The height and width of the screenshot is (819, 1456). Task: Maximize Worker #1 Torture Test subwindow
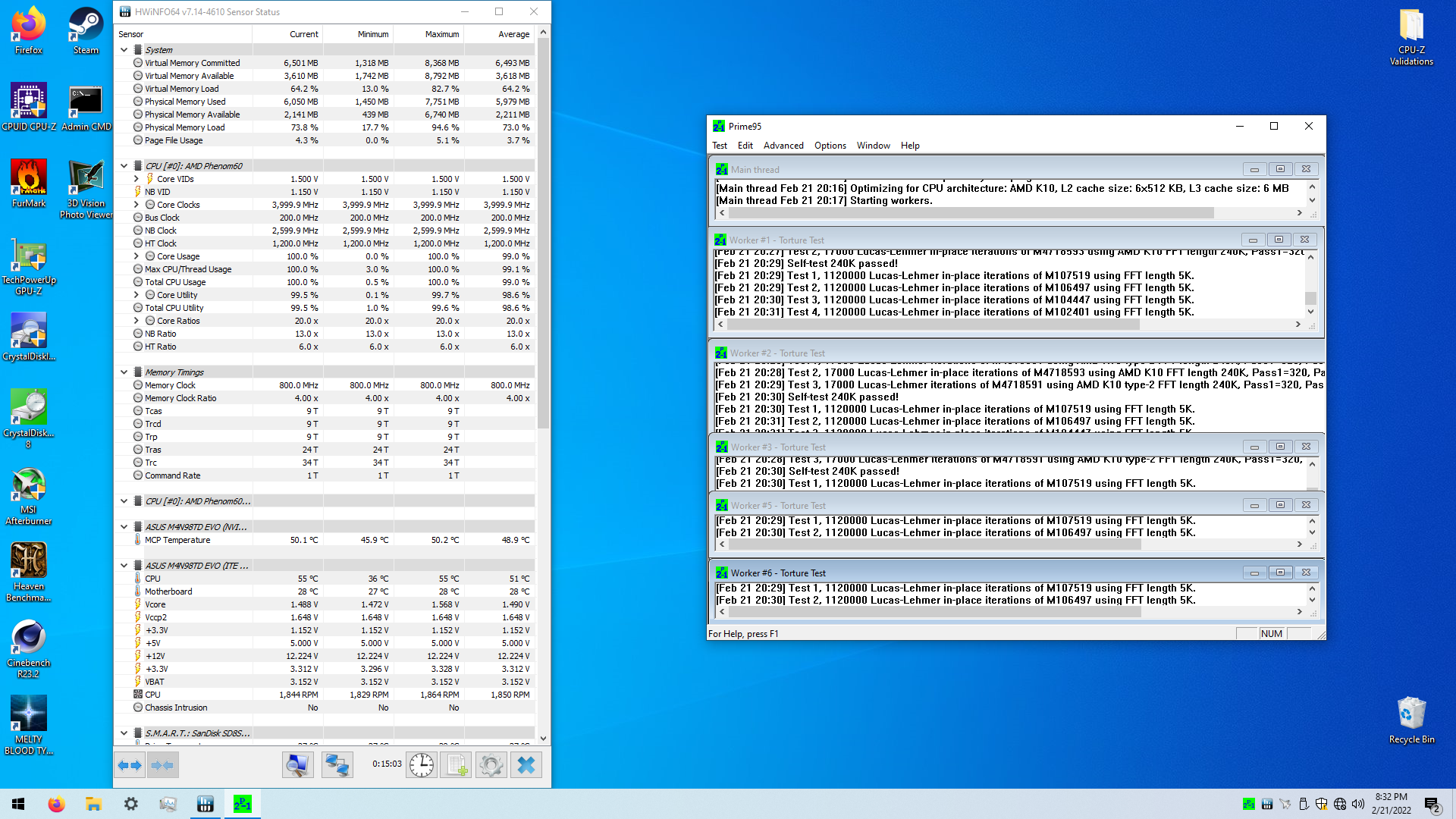click(1279, 240)
